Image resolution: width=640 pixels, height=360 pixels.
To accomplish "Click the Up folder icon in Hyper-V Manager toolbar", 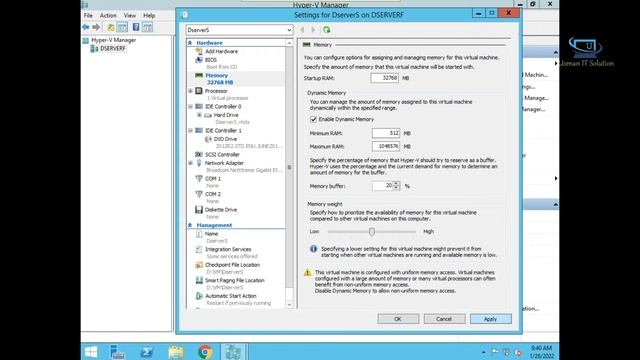I will tap(111, 27).
